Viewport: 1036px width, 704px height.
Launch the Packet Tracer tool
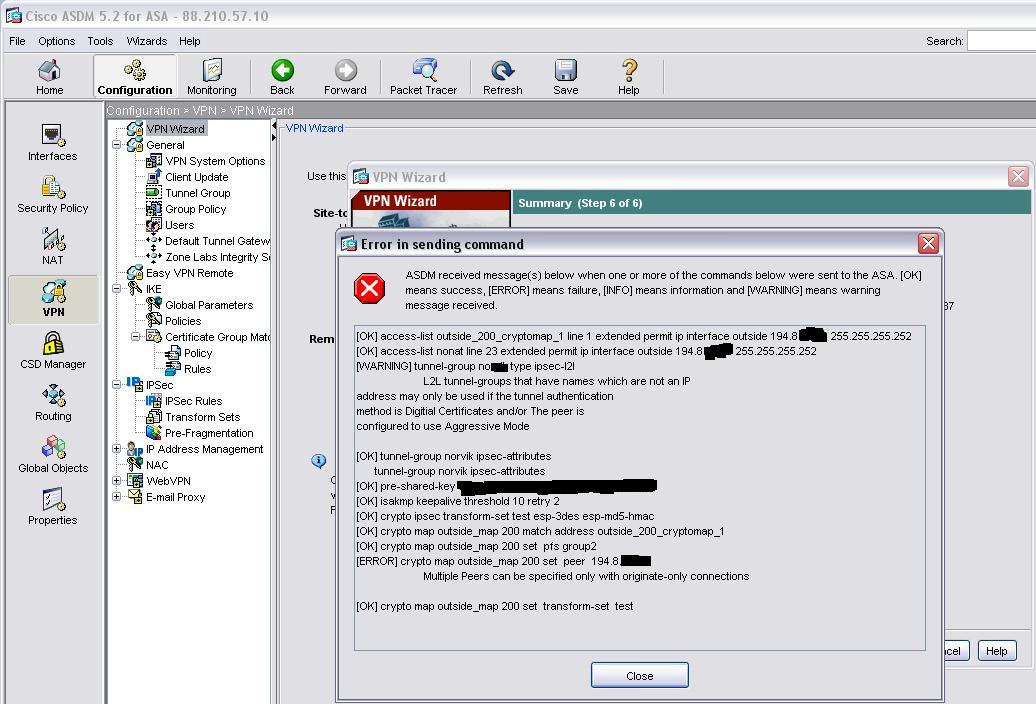pyautogui.click(x=424, y=77)
